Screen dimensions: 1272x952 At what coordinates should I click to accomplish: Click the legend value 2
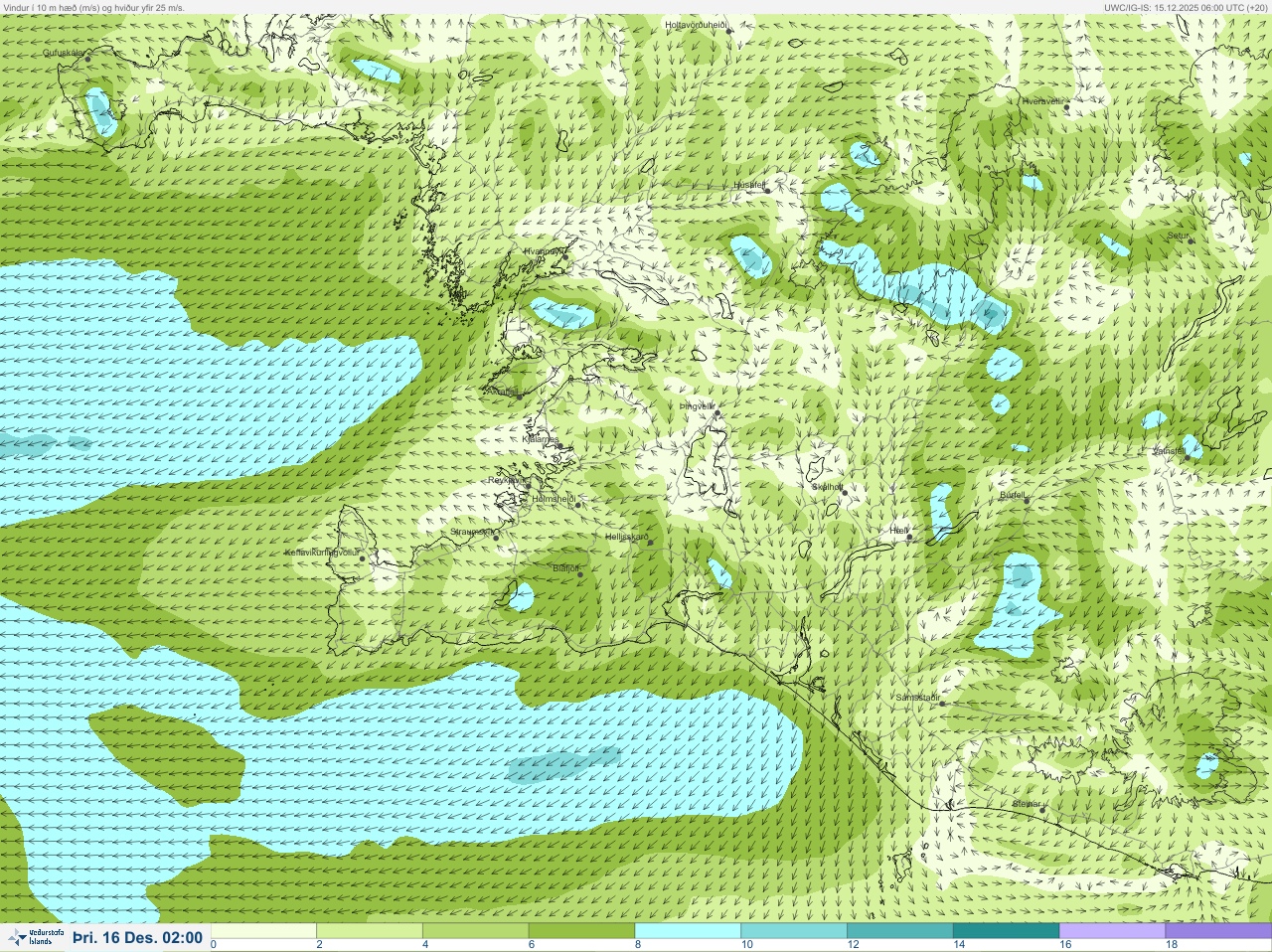[x=319, y=945]
